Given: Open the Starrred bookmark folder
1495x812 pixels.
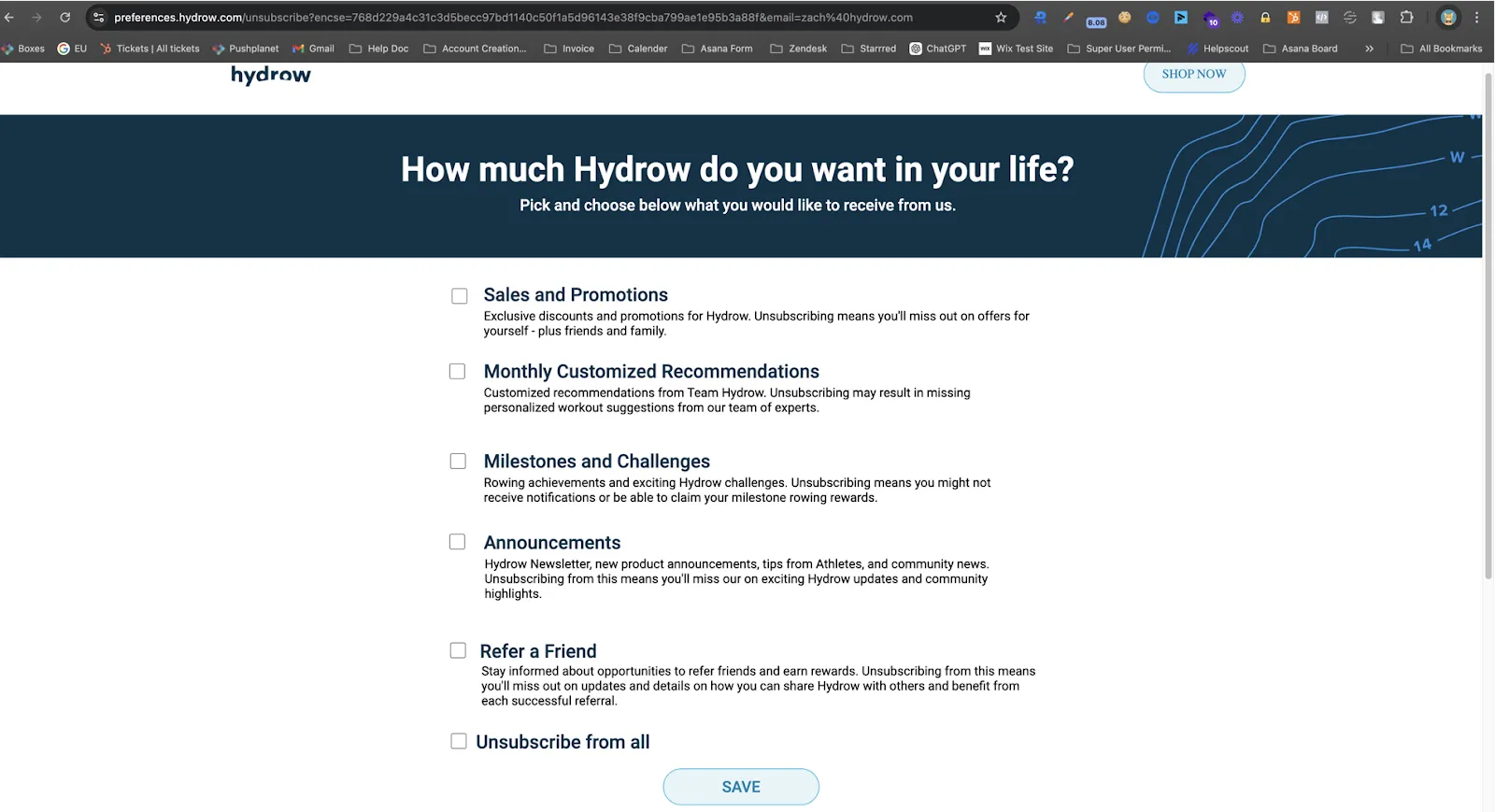Looking at the screenshot, I should (x=868, y=49).
